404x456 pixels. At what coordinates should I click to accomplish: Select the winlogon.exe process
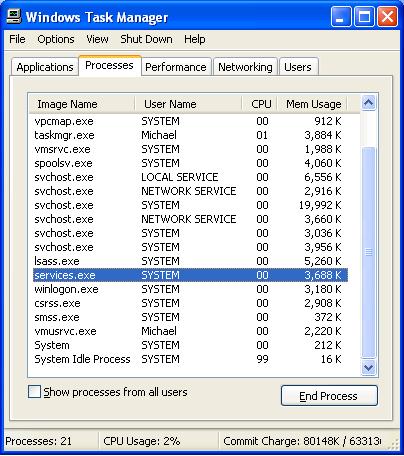[x=190, y=289]
